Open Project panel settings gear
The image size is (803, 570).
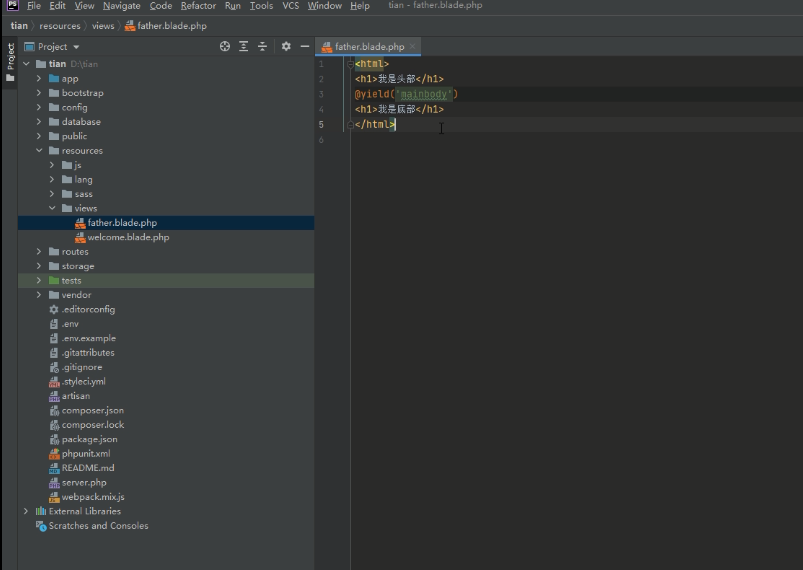[286, 46]
